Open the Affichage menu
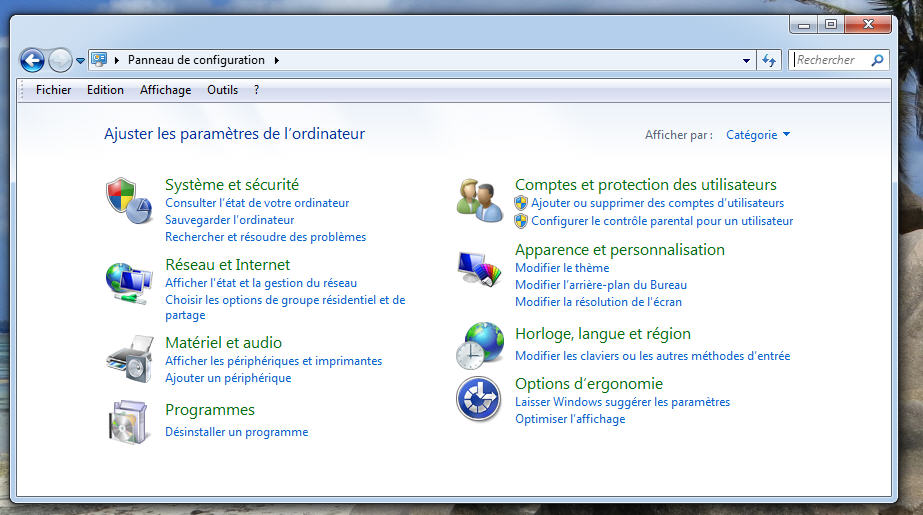The height and width of the screenshot is (515, 923). pos(165,90)
